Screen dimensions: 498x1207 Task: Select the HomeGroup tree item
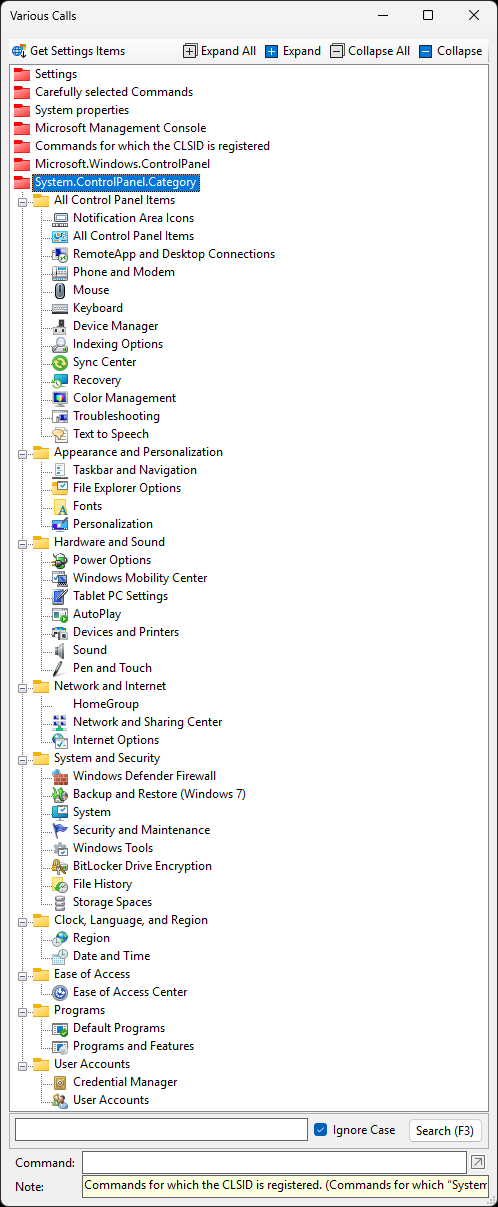106,704
